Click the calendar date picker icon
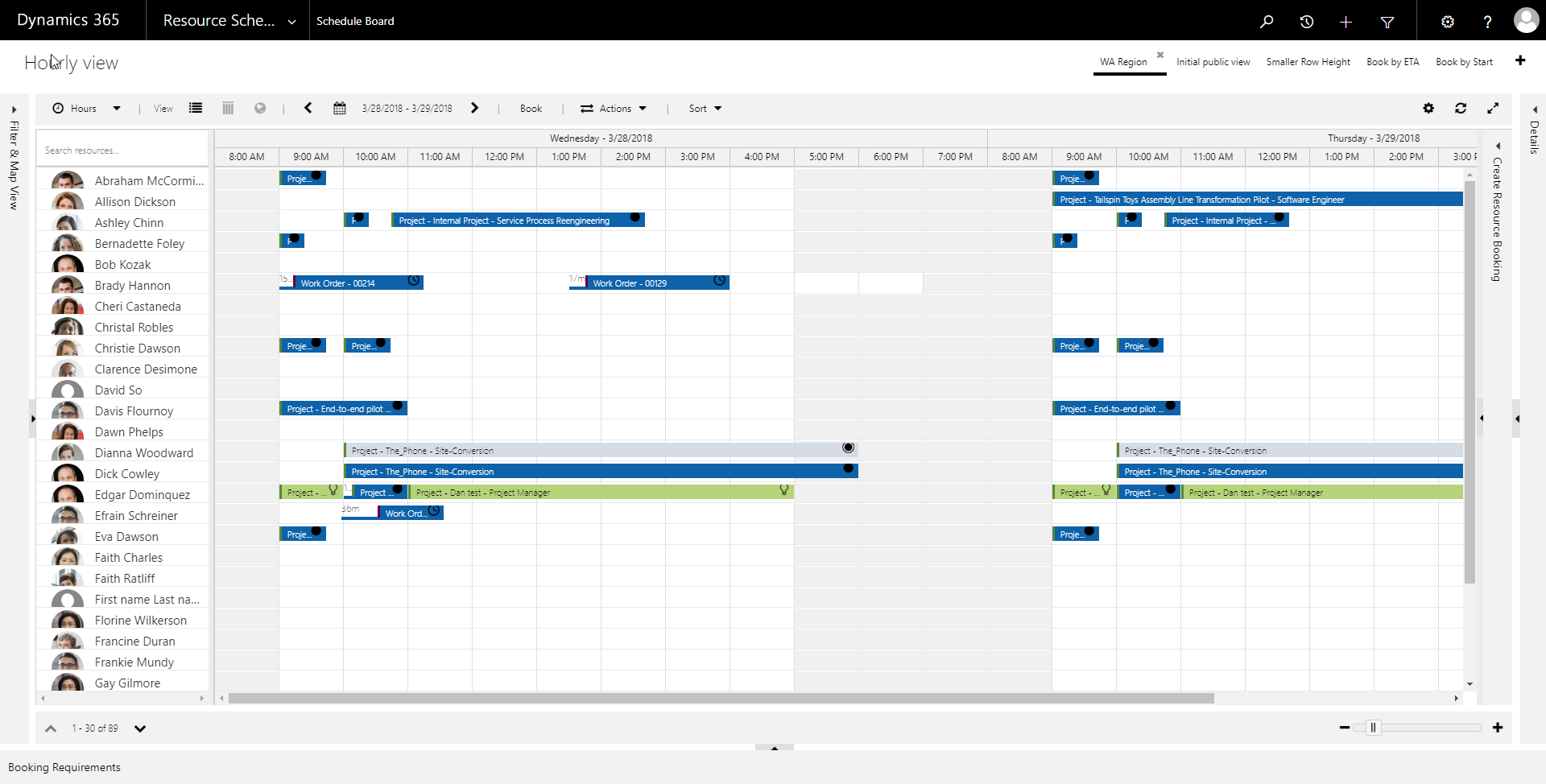 [340, 108]
